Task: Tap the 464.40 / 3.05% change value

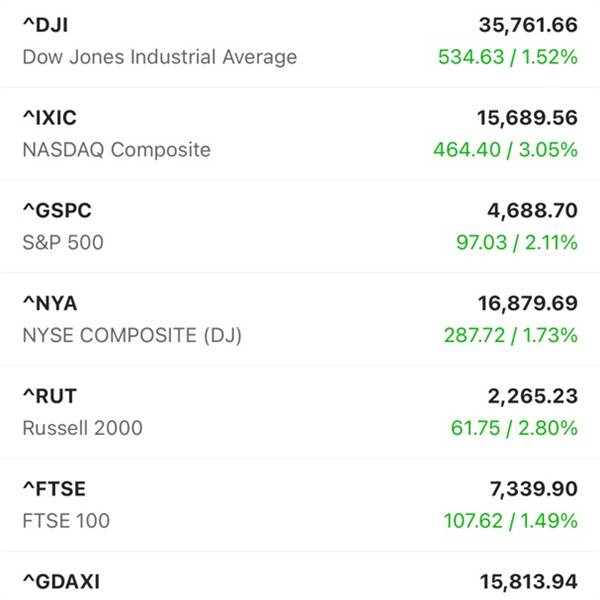Action: click(x=505, y=150)
